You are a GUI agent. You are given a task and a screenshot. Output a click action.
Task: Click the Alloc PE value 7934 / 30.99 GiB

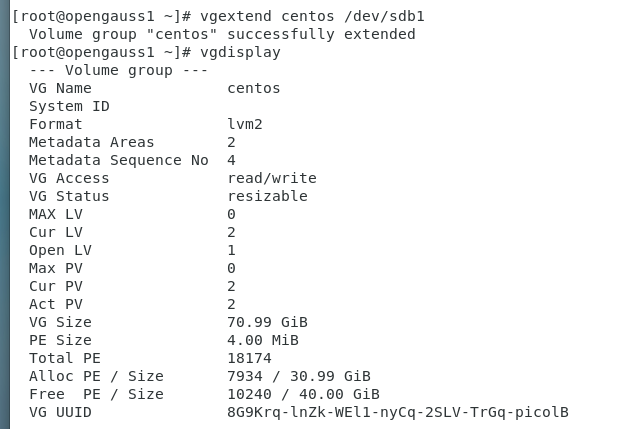point(299,376)
